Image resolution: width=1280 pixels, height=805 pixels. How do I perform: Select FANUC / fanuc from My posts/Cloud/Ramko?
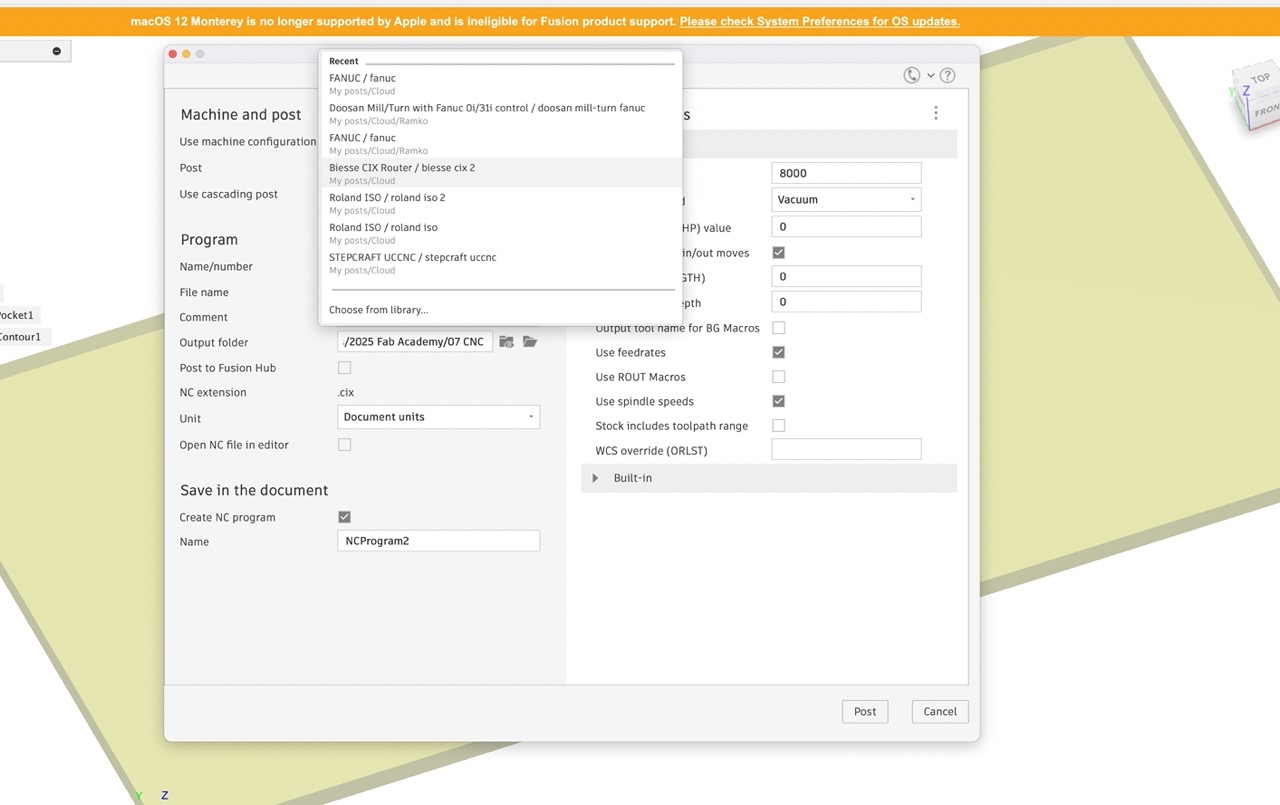tap(500, 143)
